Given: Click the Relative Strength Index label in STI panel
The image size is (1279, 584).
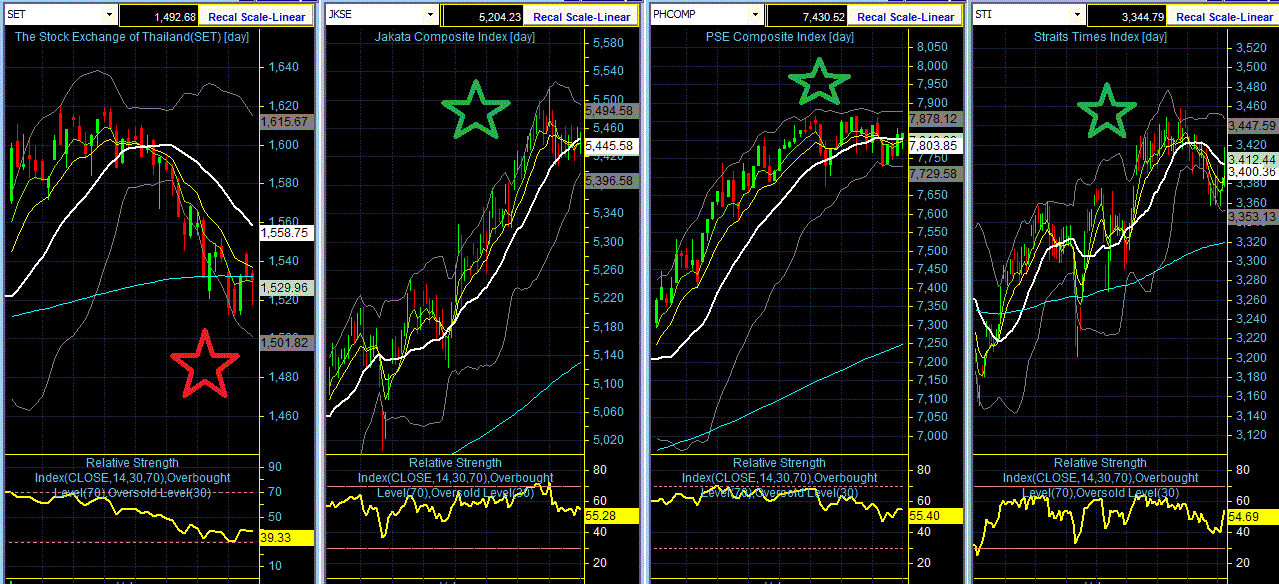Looking at the screenshot, I should point(1100,478).
